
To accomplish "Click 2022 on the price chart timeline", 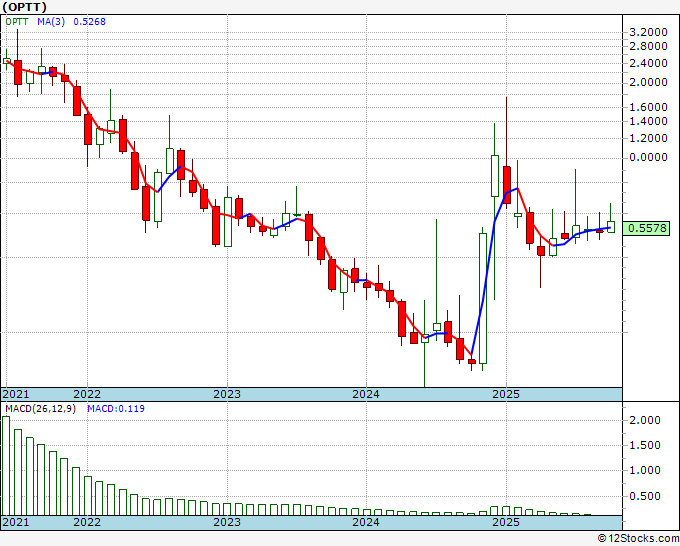I will point(87,394).
